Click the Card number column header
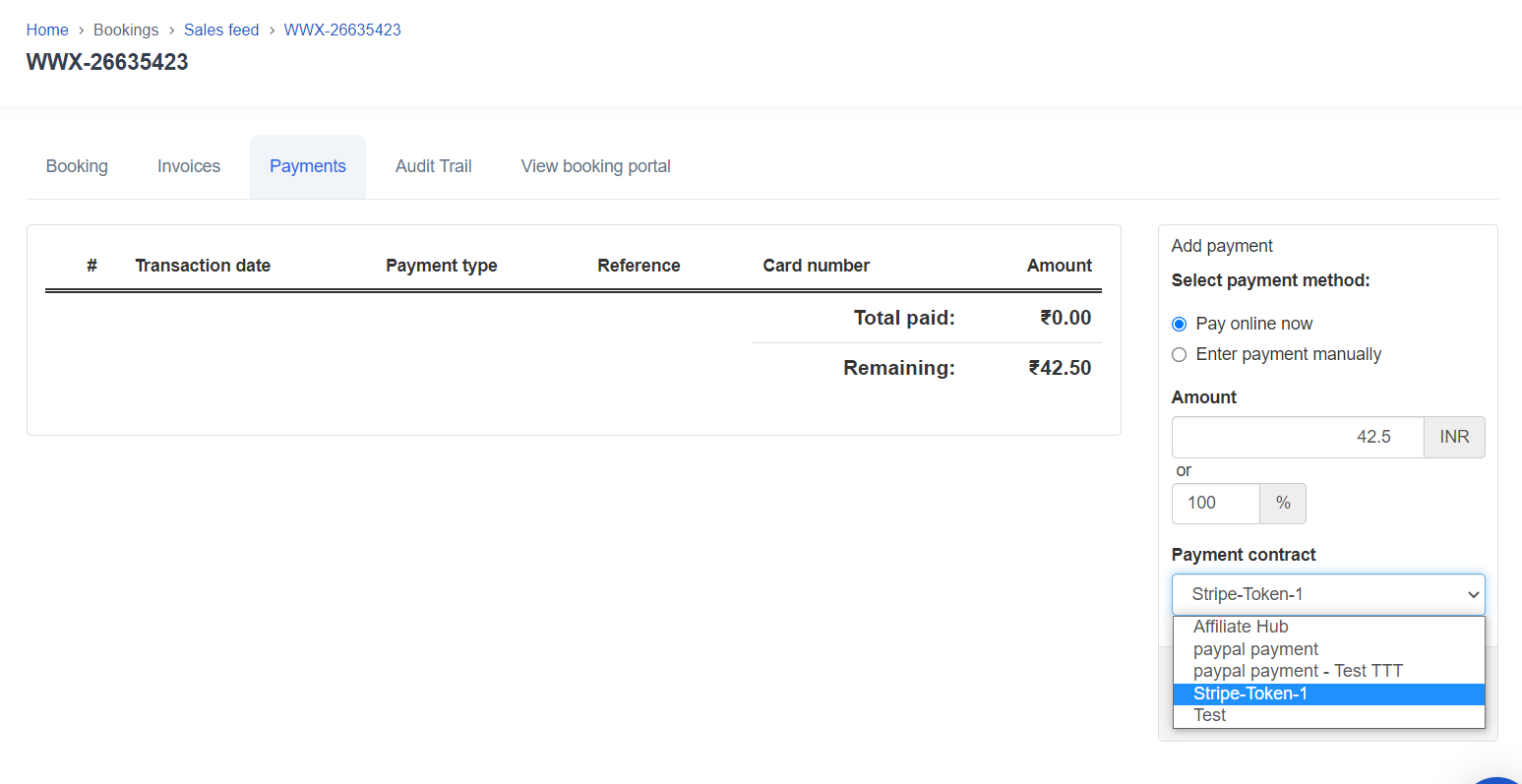1522x784 pixels. tap(817, 266)
